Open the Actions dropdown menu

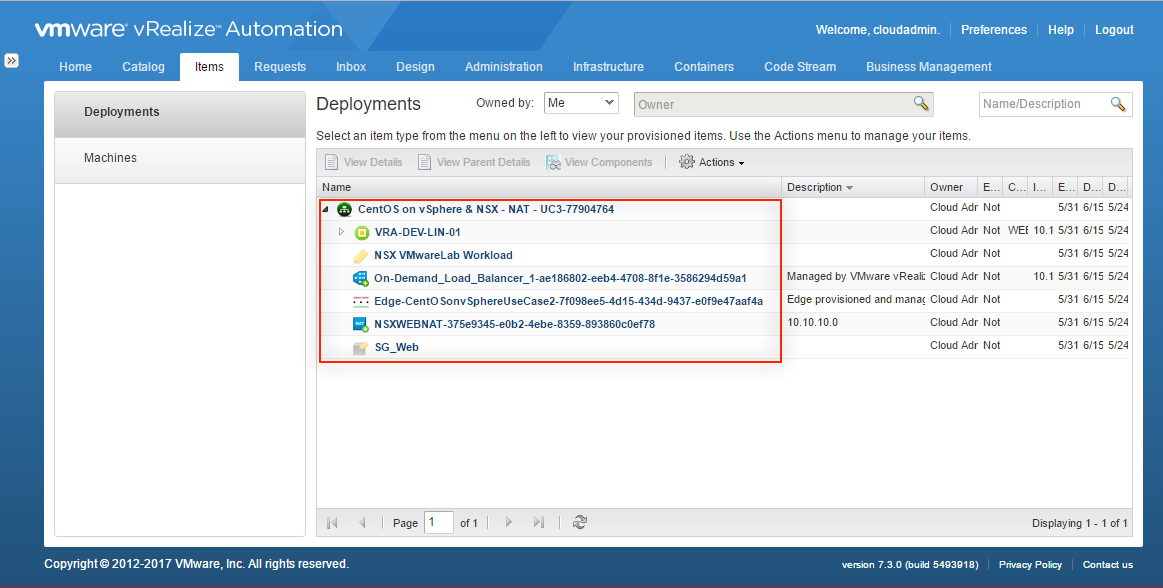[x=712, y=162]
